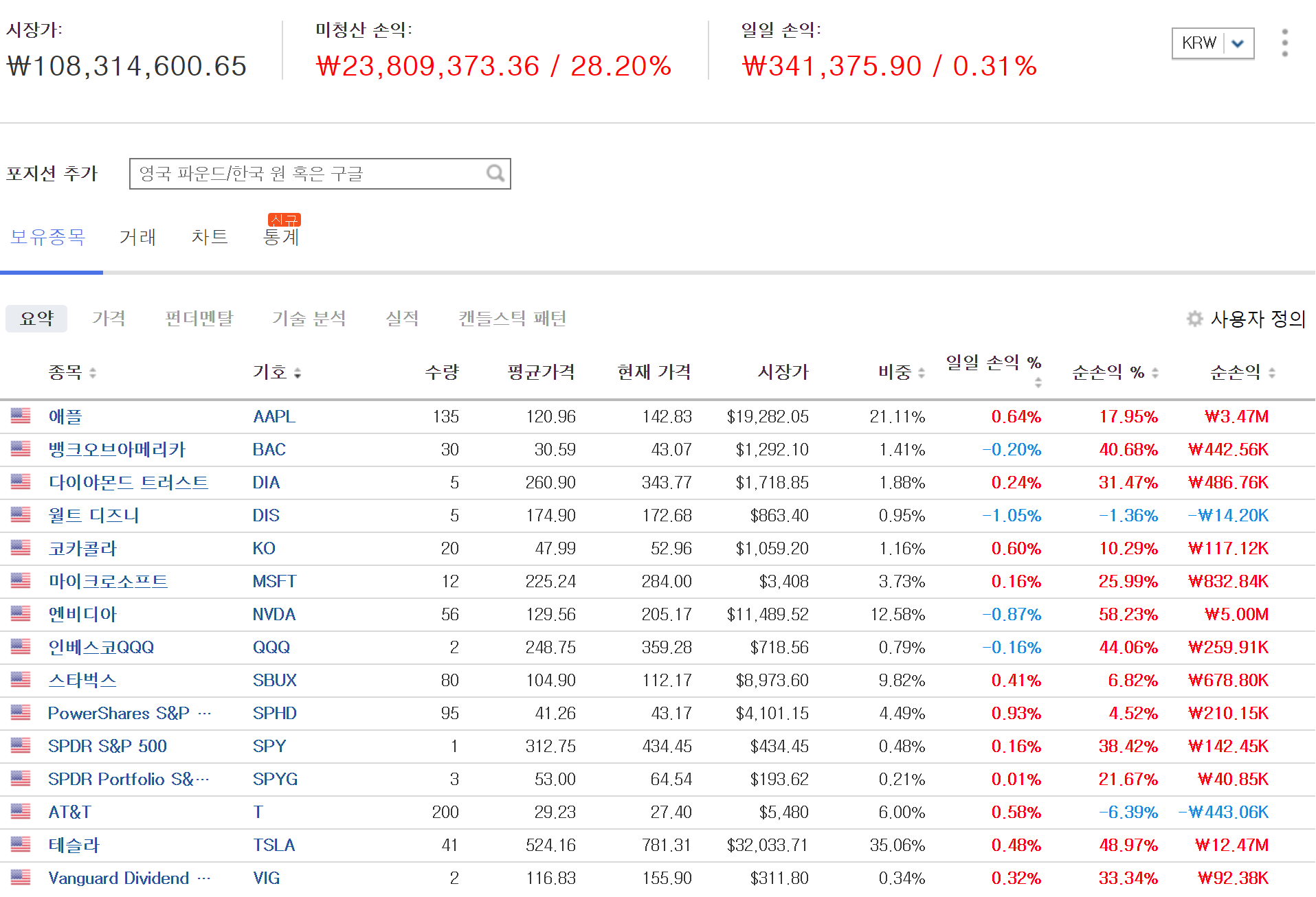This screenshot has width=1316, height=897.
Task: Sort by 비중 column arrows
Action: point(922,373)
